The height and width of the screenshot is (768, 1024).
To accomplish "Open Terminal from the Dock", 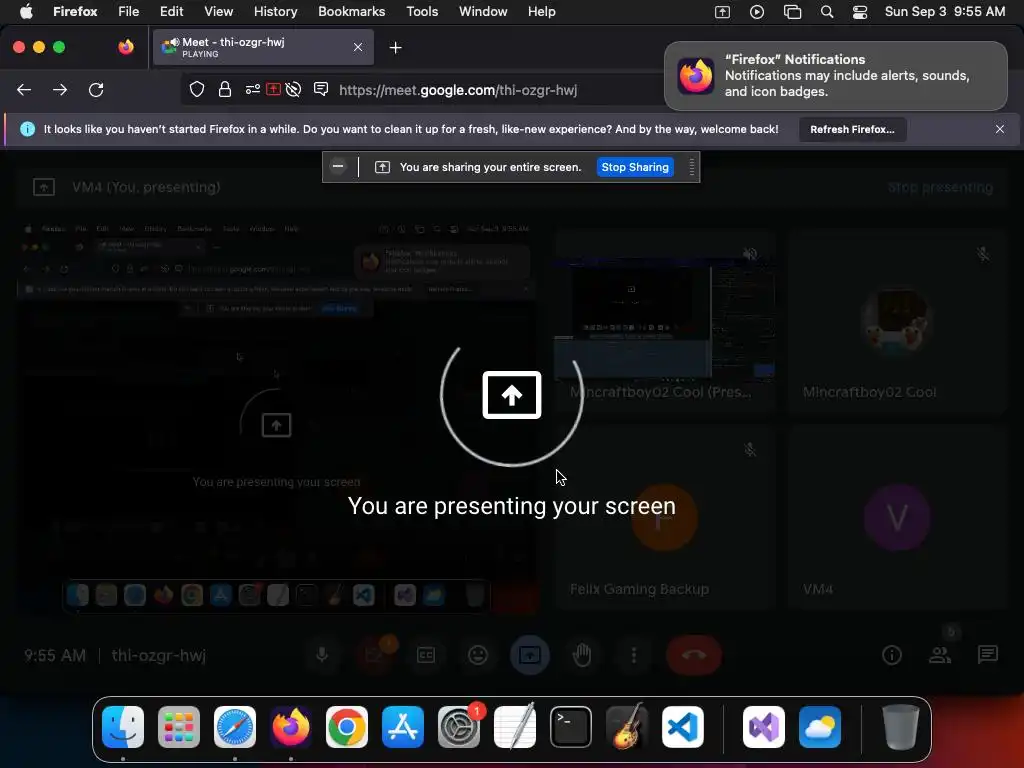I will pos(571,727).
